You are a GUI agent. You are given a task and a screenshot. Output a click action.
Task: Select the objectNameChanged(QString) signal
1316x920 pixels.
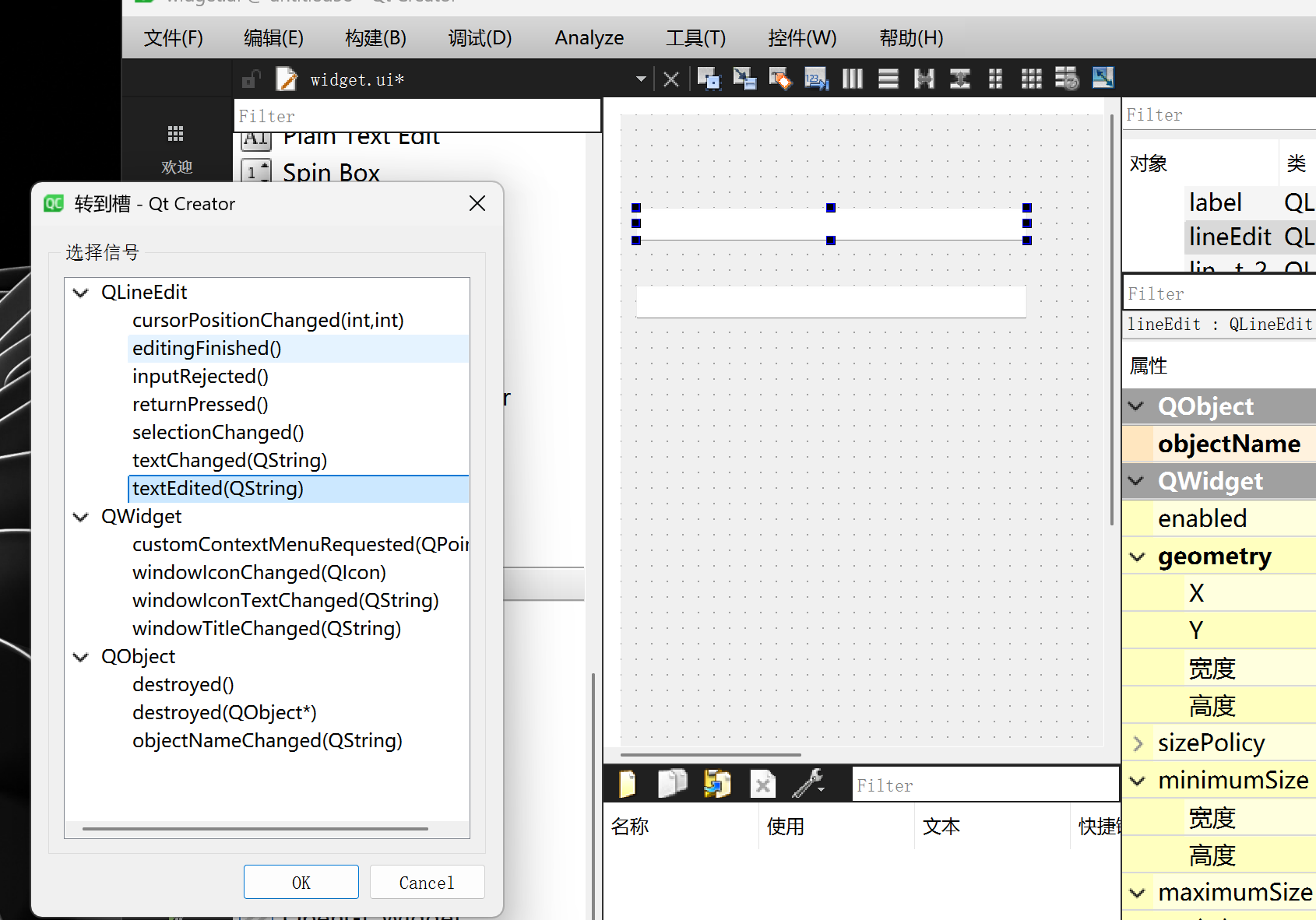[267, 741]
